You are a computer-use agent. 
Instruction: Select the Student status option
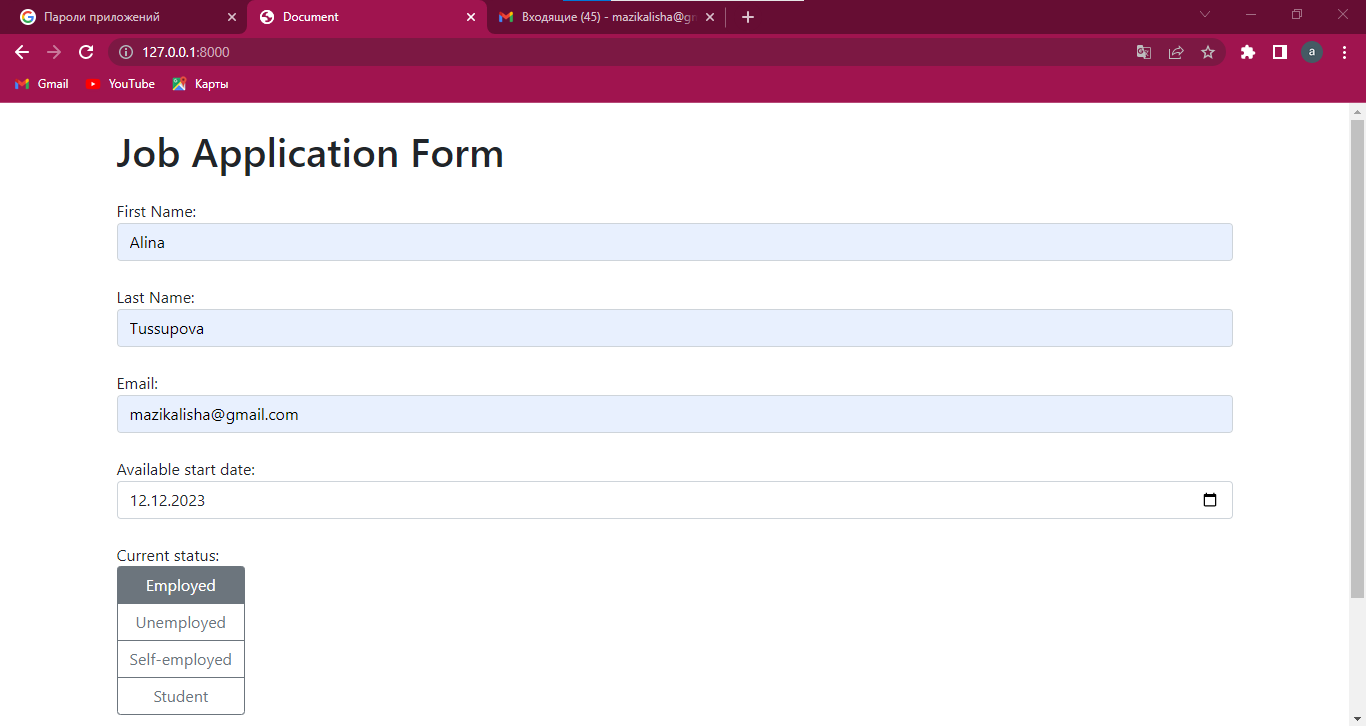click(181, 695)
